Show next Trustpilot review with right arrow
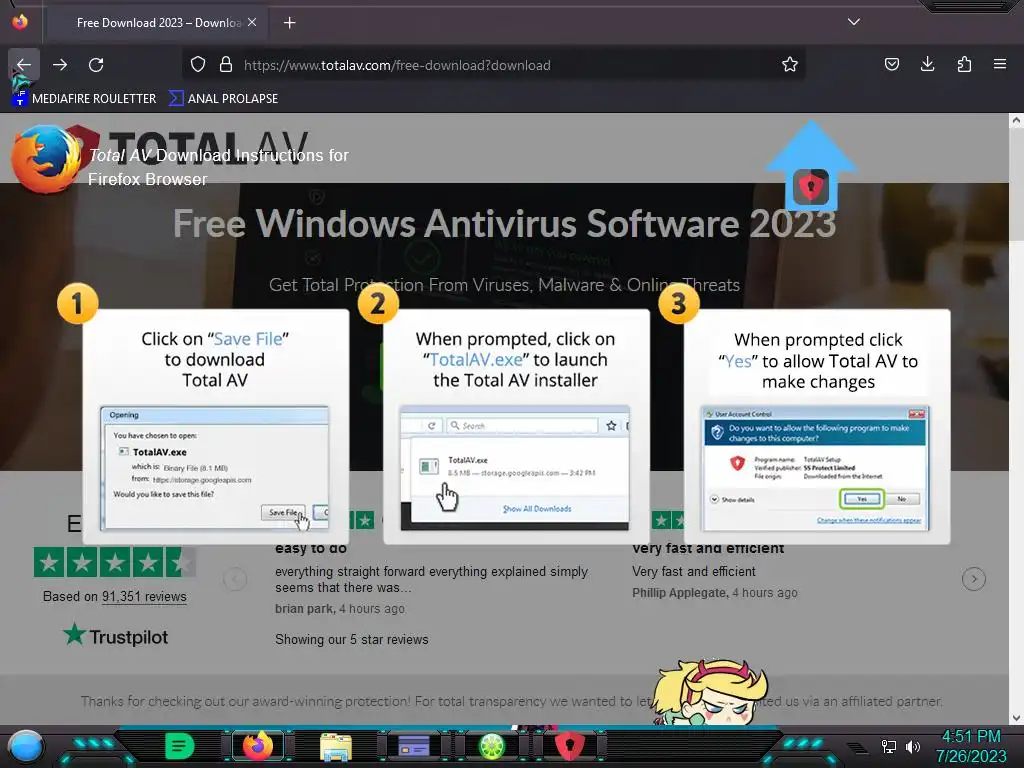Image resolution: width=1024 pixels, height=768 pixels. (x=974, y=579)
